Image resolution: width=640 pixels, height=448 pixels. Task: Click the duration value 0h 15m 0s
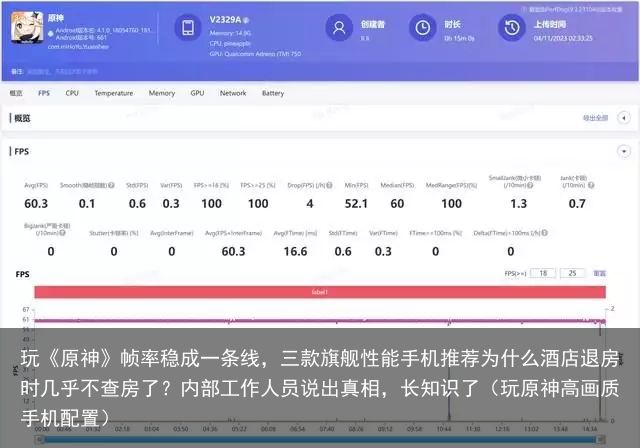point(459,38)
